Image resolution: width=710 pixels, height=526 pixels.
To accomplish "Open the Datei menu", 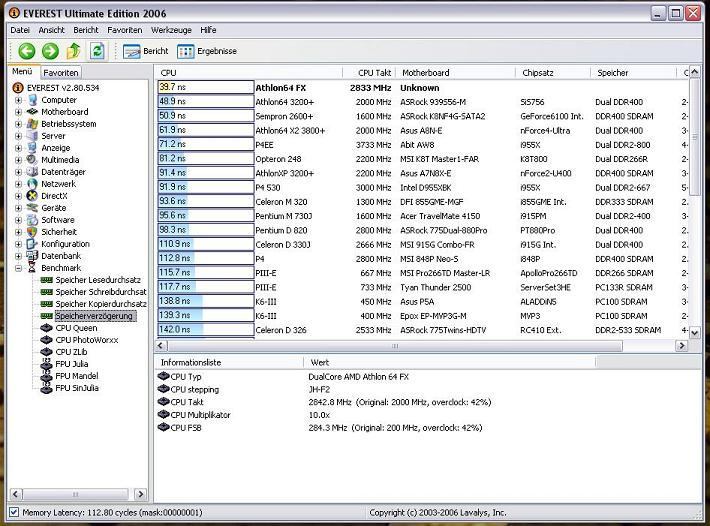I will click(20, 30).
